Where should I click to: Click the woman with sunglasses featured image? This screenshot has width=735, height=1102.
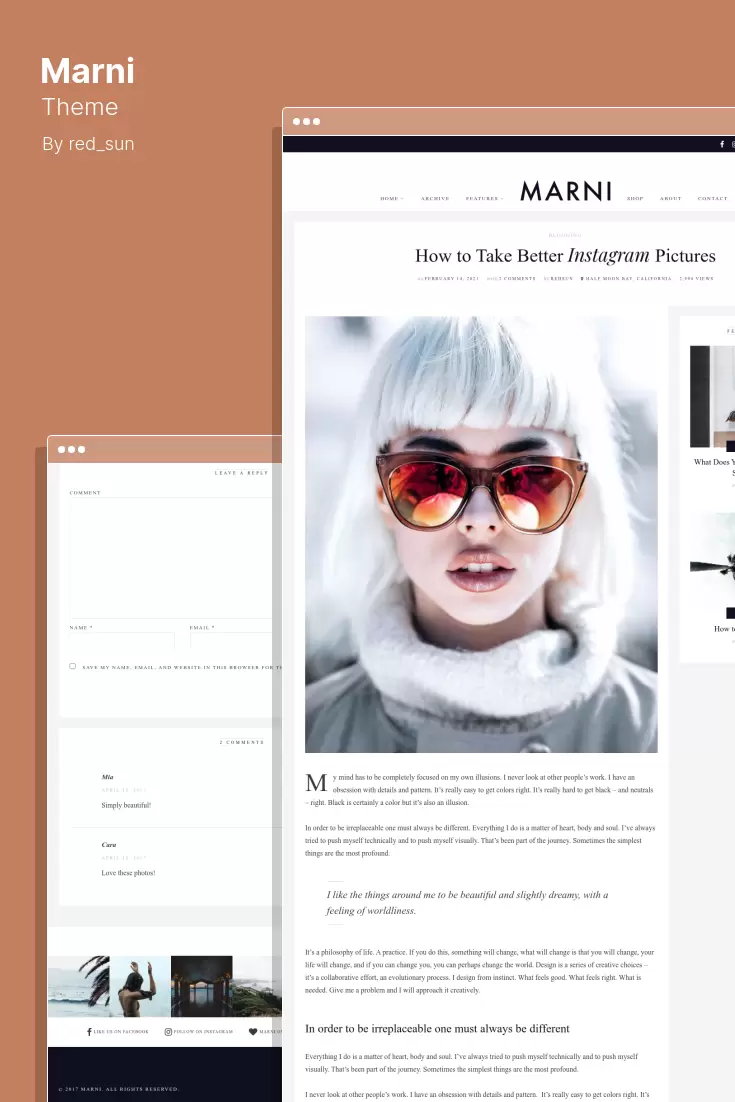click(x=481, y=534)
